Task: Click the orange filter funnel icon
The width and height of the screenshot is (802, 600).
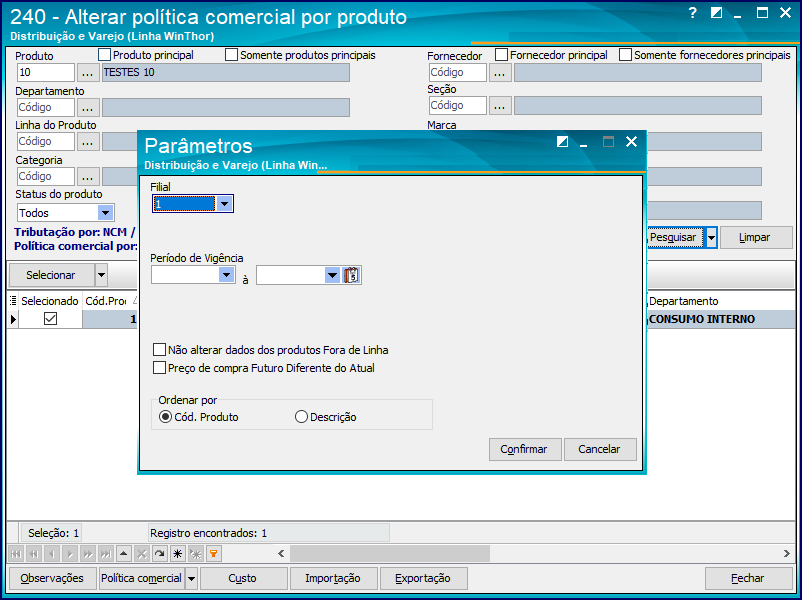Action: point(213,554)
